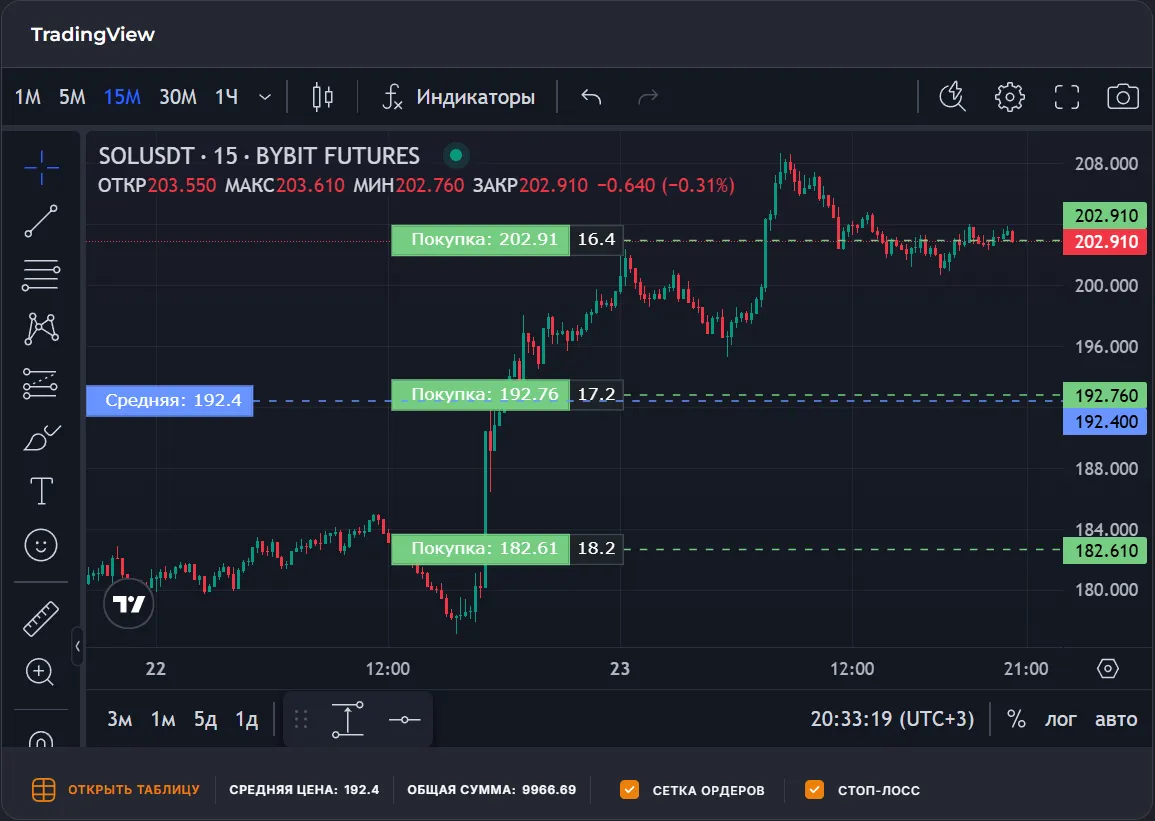Enter fullscreen chart mode
The image size is (1155, 821).
1067,97
